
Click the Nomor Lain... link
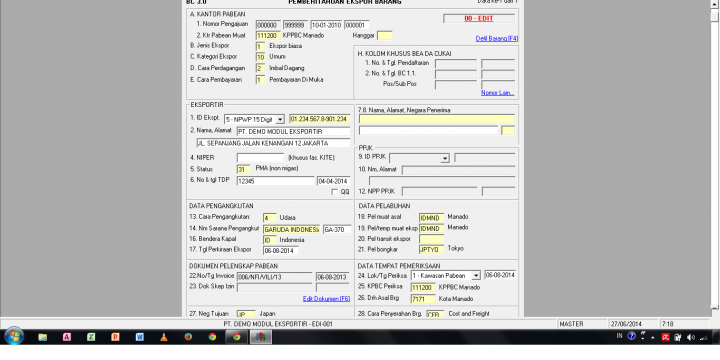[498, 93]
